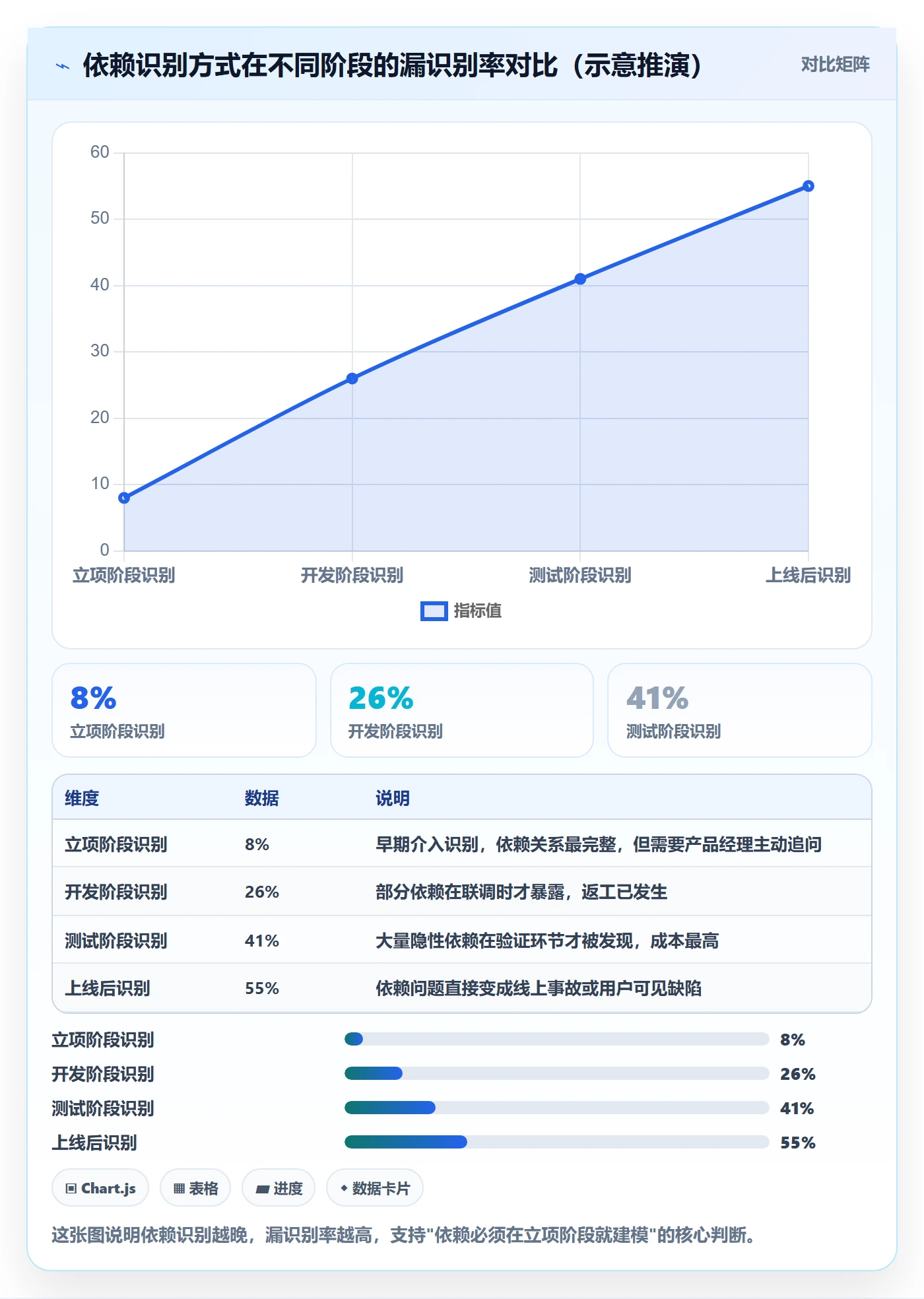Click the 开发阶段识别 26% progress bar
This screenshot has width=924, height=1299.
[556, 1073]
